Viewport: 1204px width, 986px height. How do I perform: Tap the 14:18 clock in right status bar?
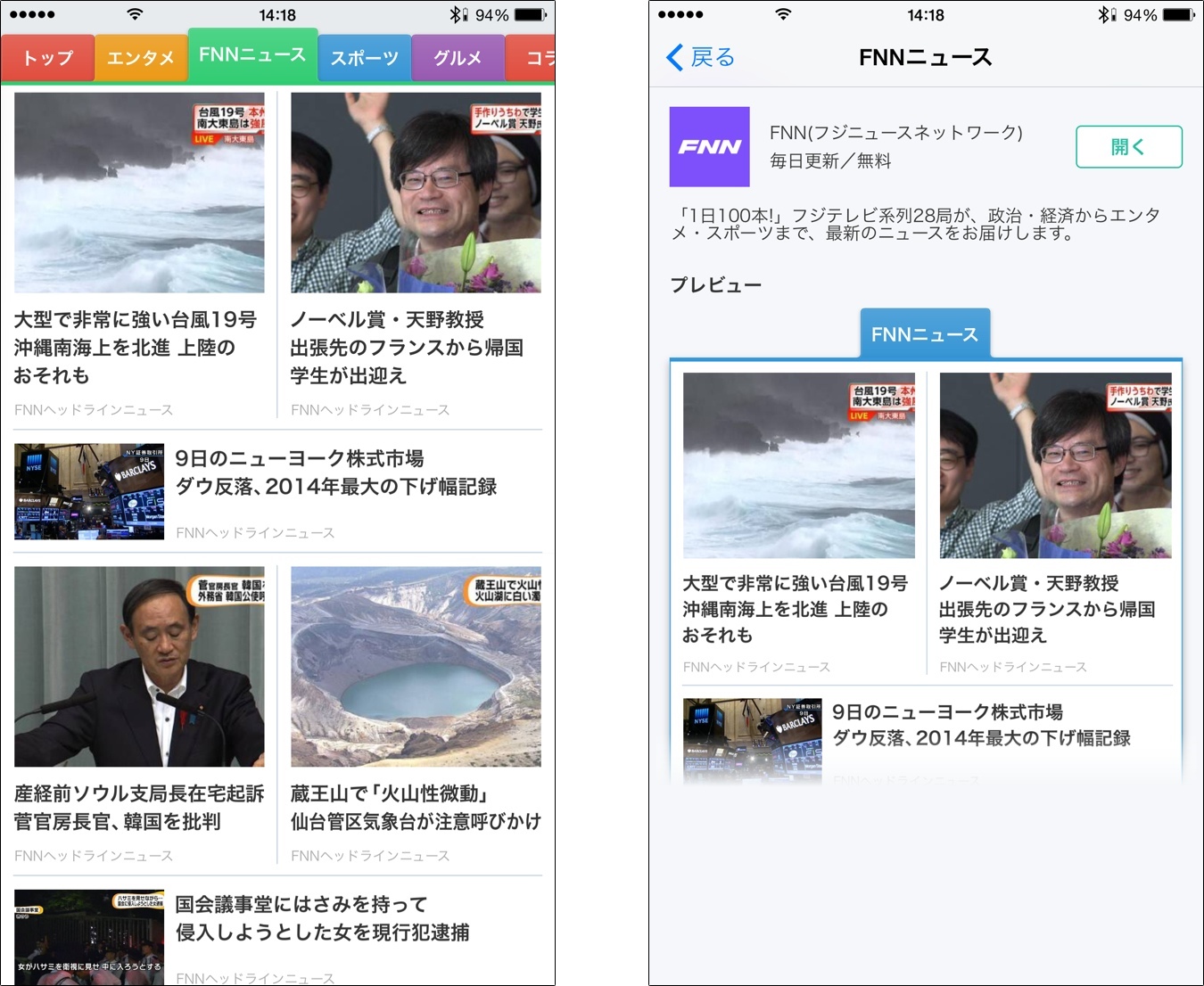(x=925, y=15)
